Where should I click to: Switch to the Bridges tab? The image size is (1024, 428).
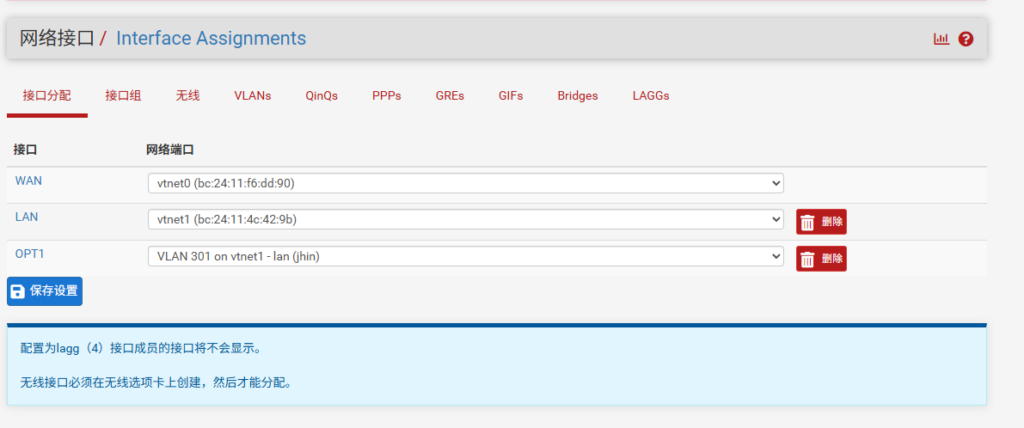(x=578, y=96)
